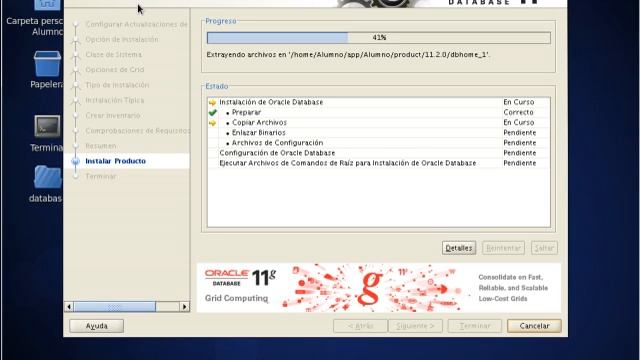Click the Copiar Archivos row
This screenshot has width=640, height=360.
tap(378, 122)
